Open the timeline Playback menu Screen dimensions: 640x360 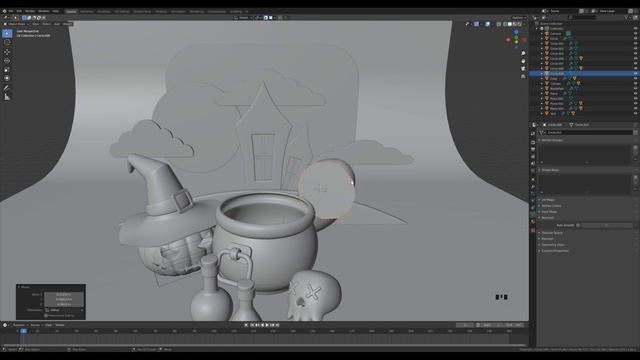tap(19, 325)
